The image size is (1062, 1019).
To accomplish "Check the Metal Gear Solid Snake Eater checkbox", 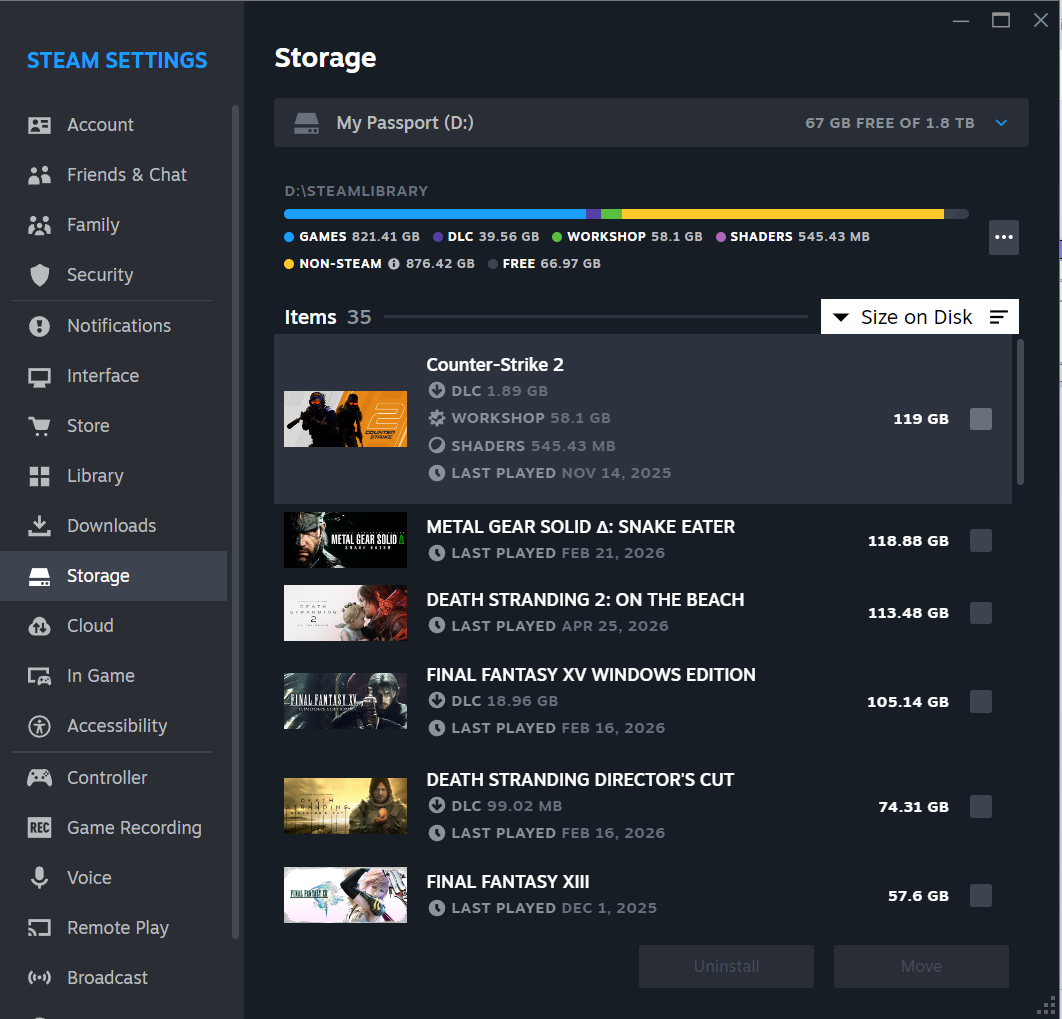I will [x=980, y=540].
